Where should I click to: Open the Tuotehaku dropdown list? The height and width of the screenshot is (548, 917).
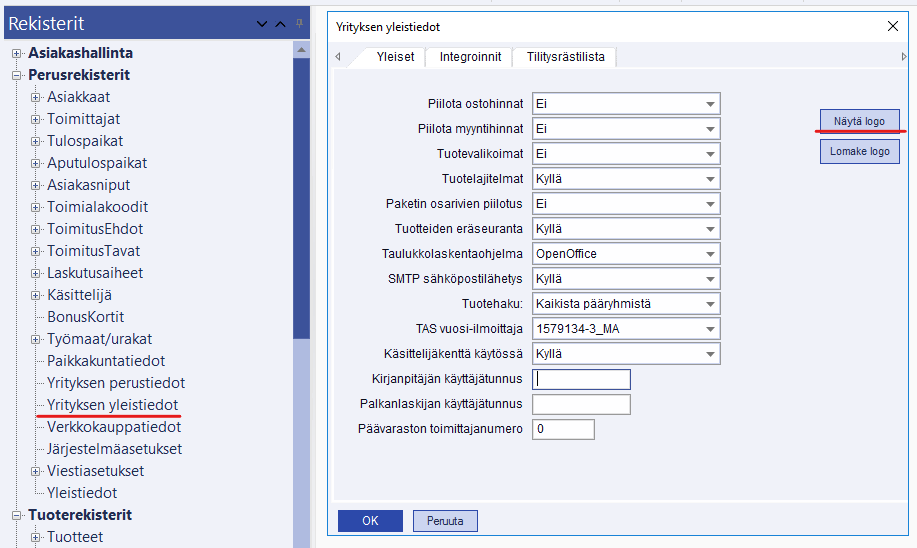(x=710, y=304)
